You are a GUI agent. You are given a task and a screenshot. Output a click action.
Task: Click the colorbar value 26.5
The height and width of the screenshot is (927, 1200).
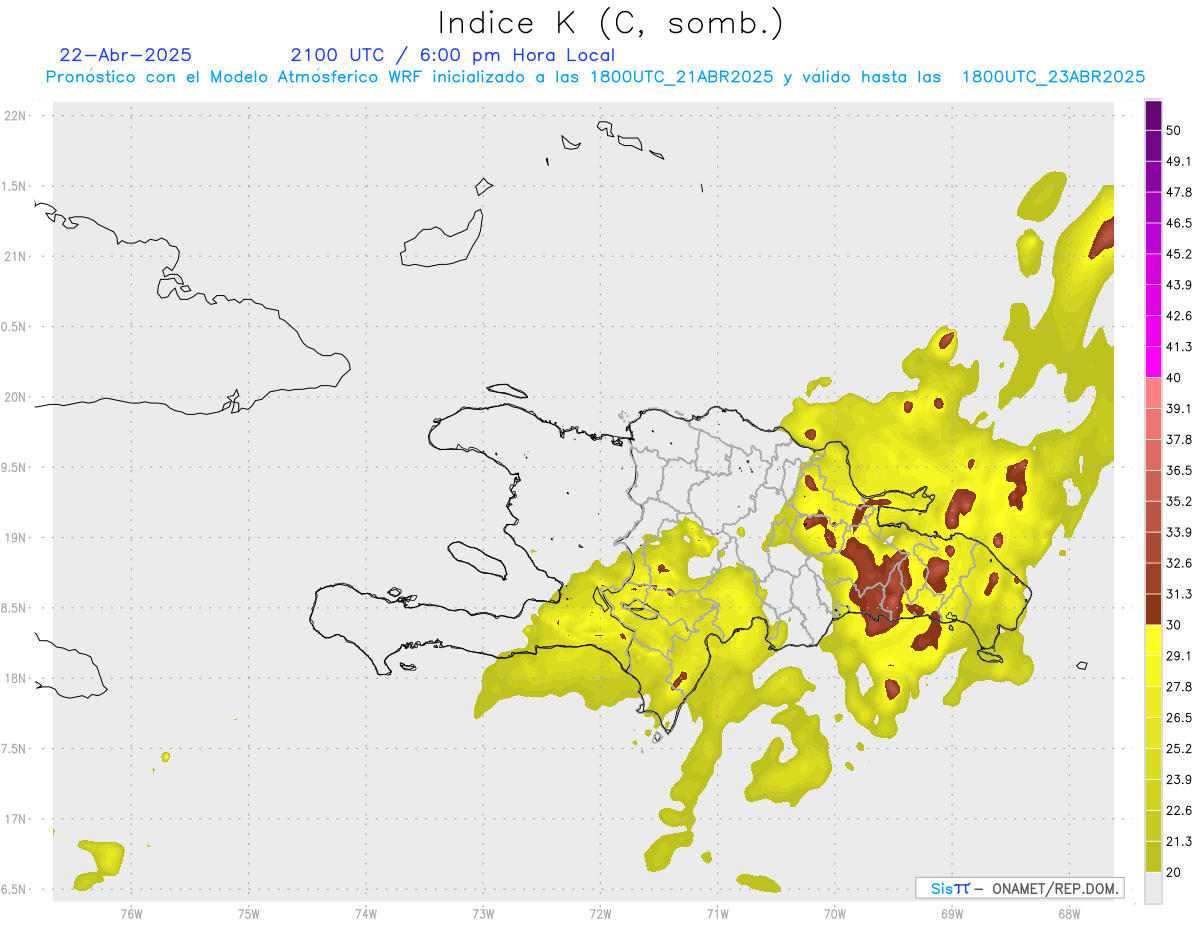[1179, 718]
